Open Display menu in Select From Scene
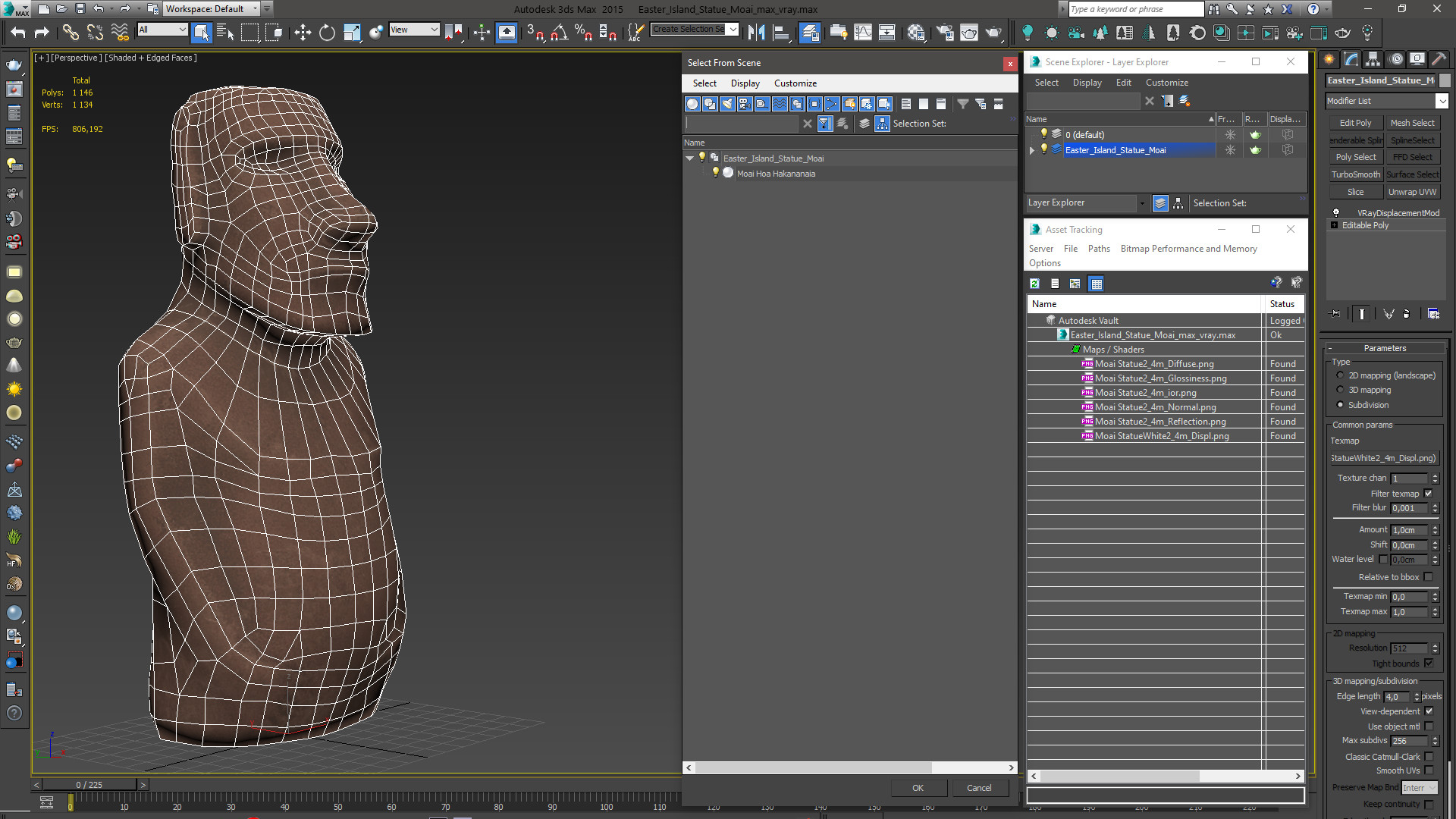This screenshot has height=819, width=1456. [x=745, y=83]
